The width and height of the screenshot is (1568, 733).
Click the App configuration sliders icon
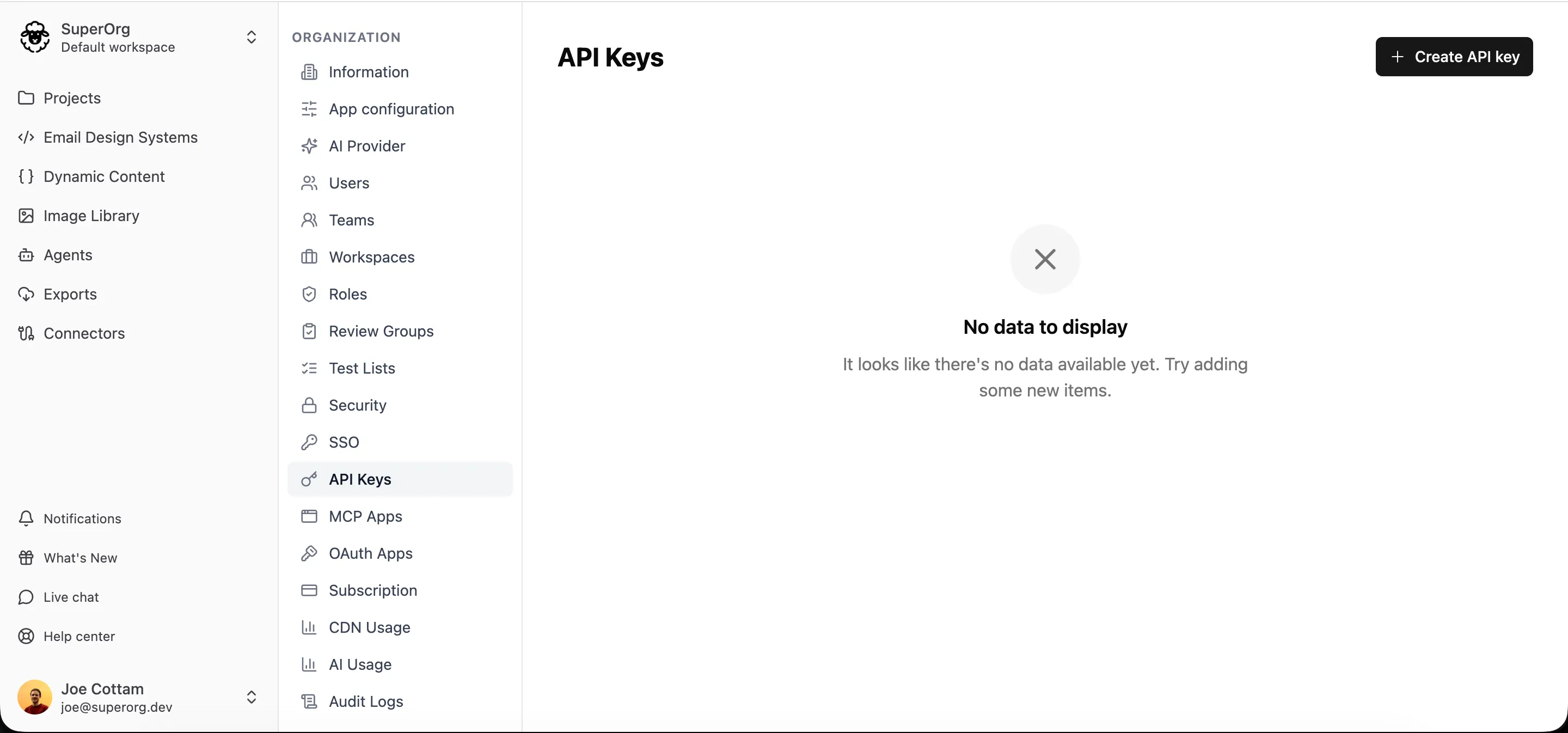pos(309,109)
